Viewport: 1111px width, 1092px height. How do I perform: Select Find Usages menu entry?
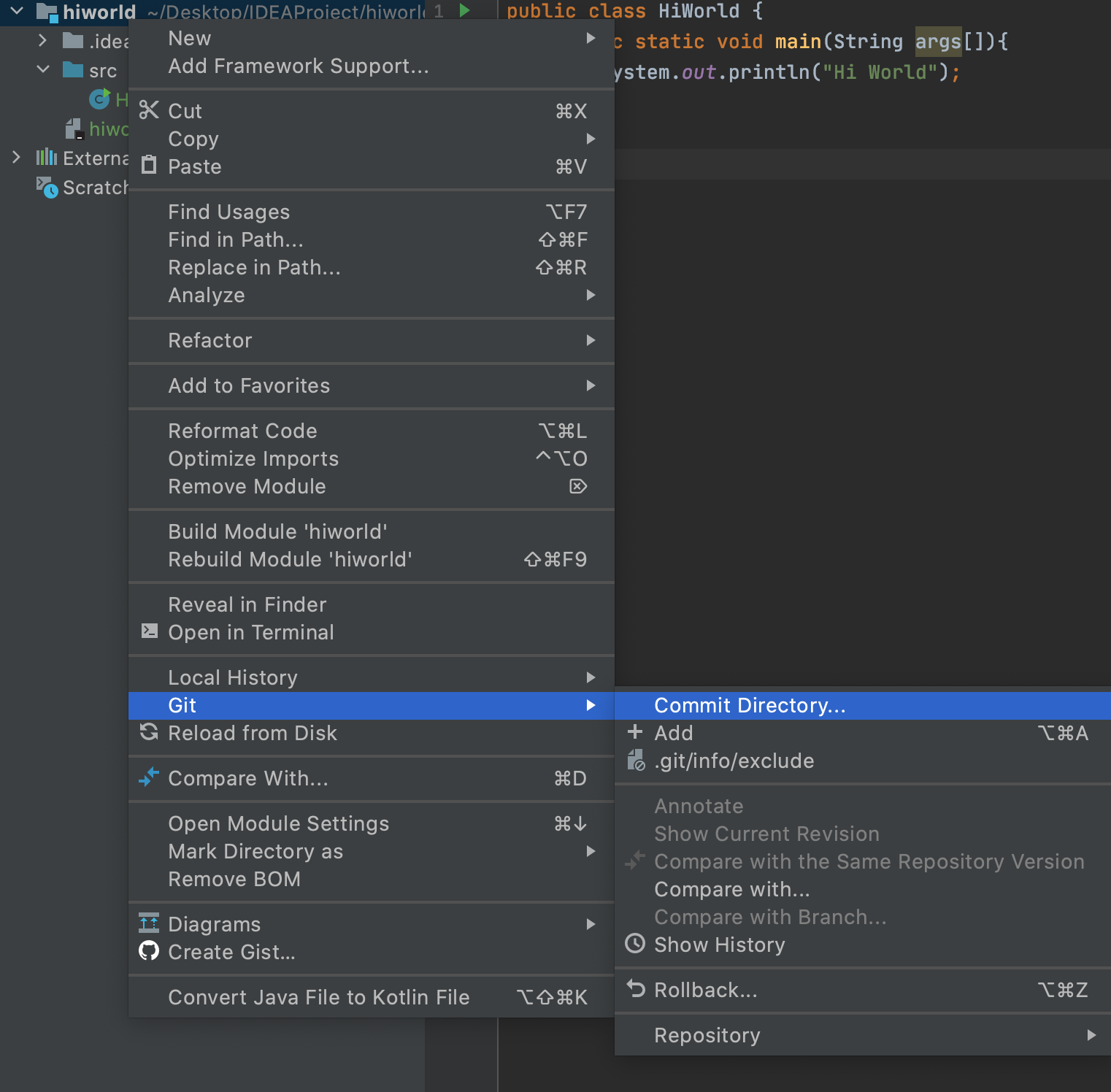click(x=371, y=212)
